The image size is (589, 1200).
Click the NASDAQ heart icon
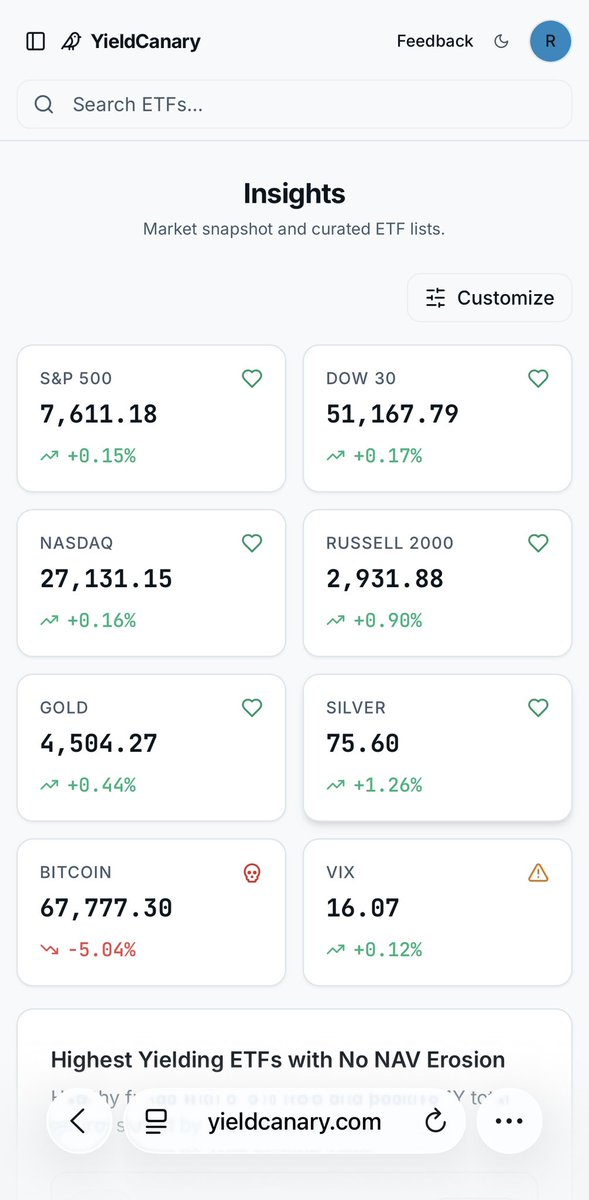pos(252,543)
